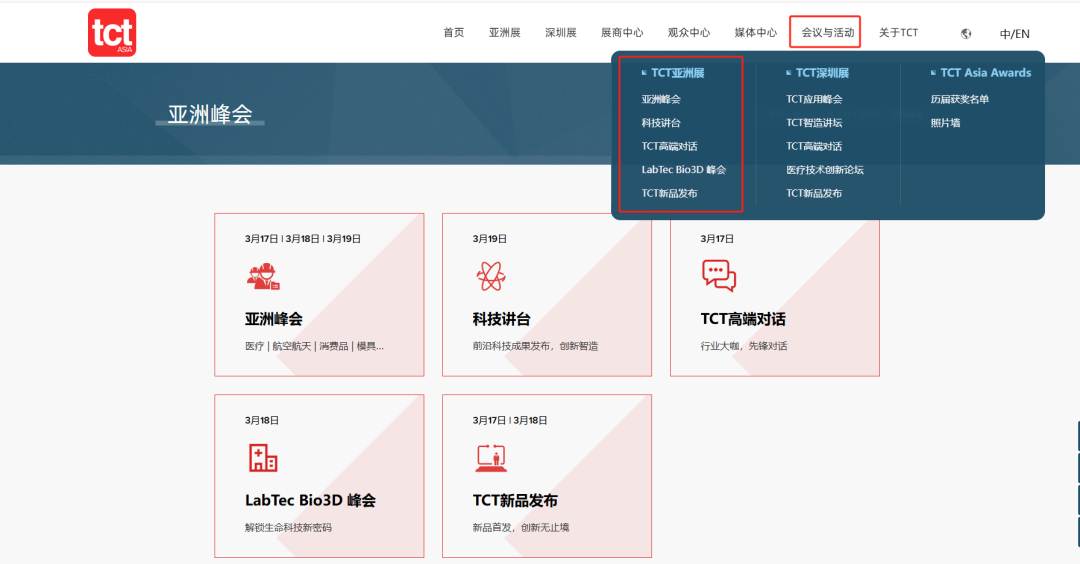Open 历届获奖名单 link
Screen dimensions: 1080x564
[x=959, y=99]
